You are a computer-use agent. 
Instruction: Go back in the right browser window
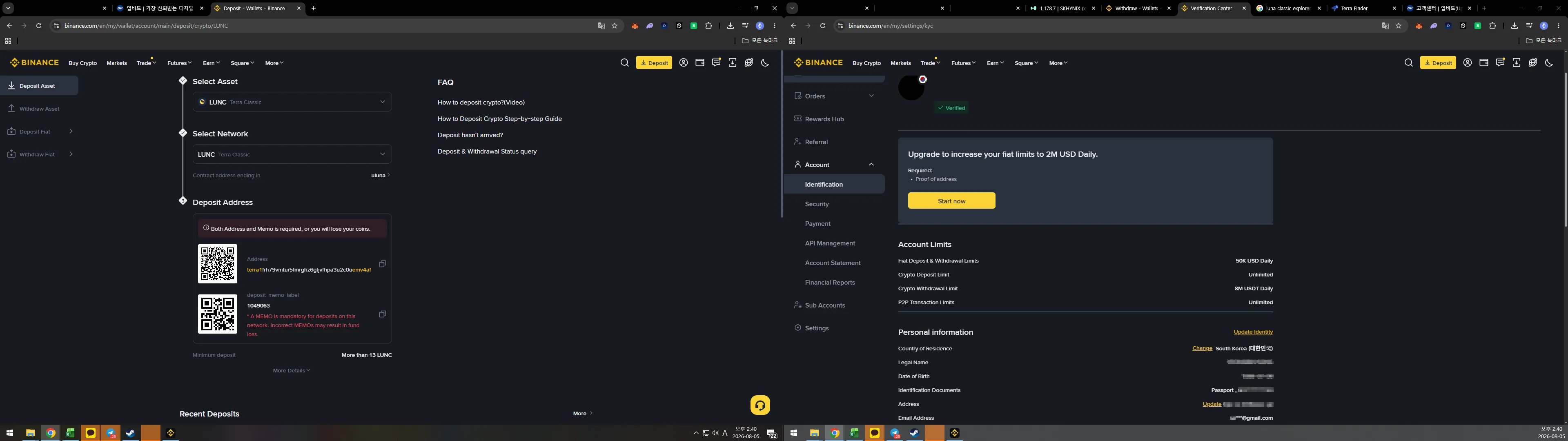(793, 26)
